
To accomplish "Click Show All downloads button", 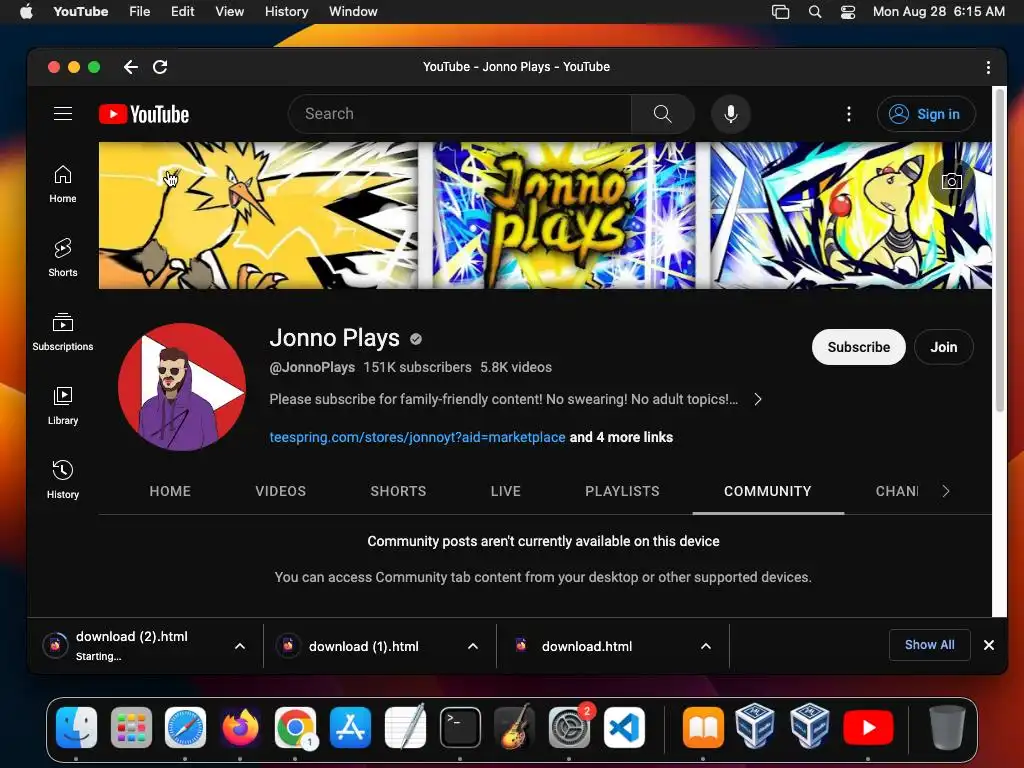I will point(929,645).
